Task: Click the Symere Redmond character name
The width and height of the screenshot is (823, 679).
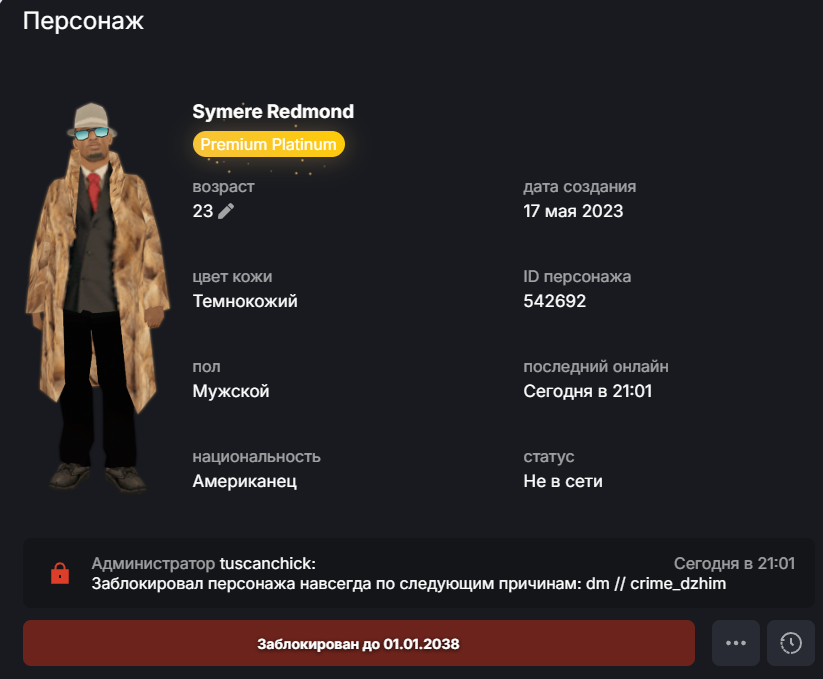Action: (x=273, y=111)
